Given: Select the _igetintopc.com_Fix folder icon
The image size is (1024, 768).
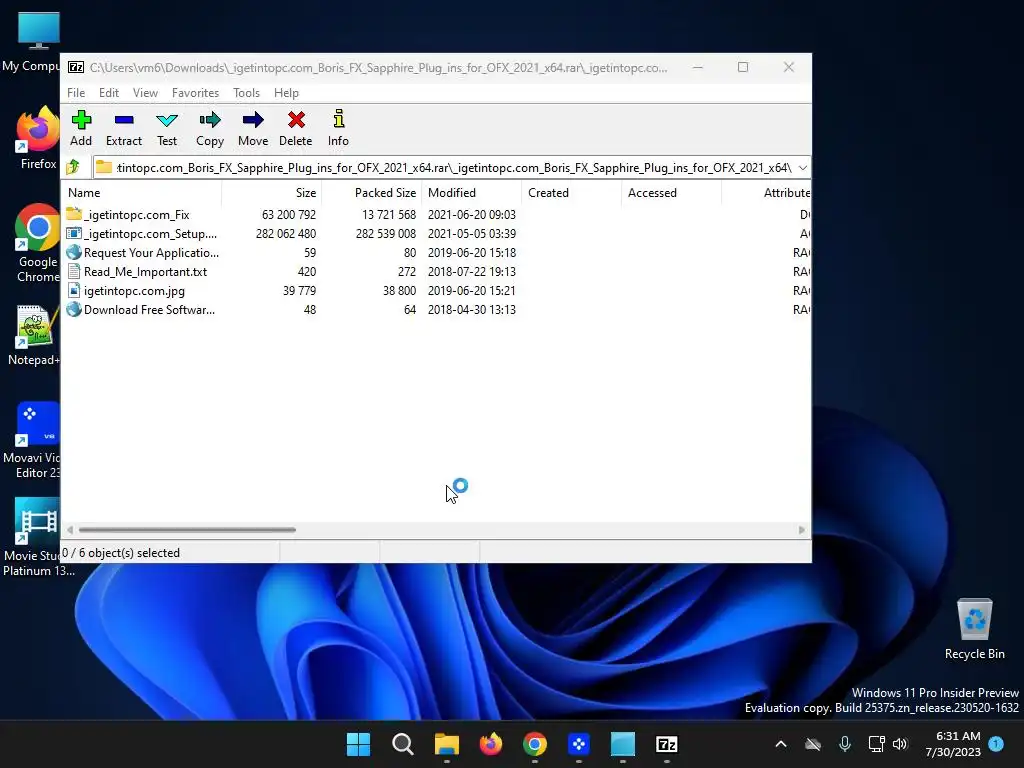Looking at the screenshot, I should (74, 214).
